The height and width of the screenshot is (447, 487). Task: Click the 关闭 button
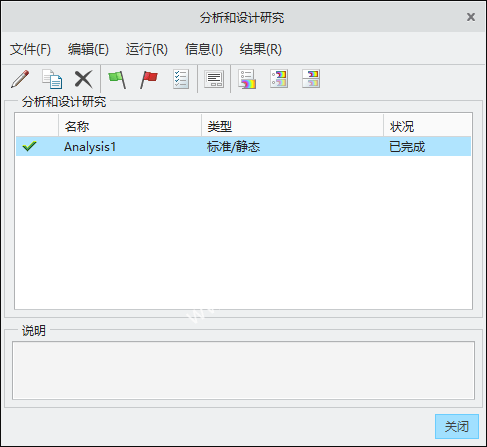tap(457, 426)
